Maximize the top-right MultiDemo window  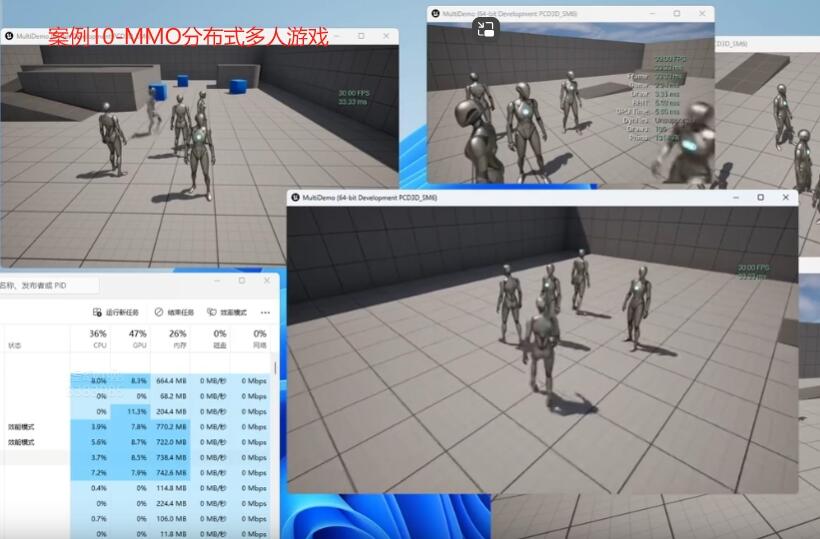click(677, 14)
